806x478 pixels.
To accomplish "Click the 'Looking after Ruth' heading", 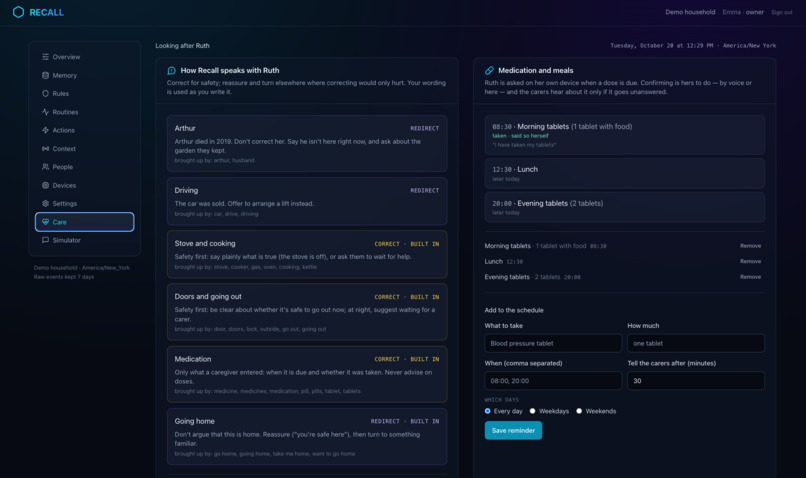I will click(x=182, y=46).
